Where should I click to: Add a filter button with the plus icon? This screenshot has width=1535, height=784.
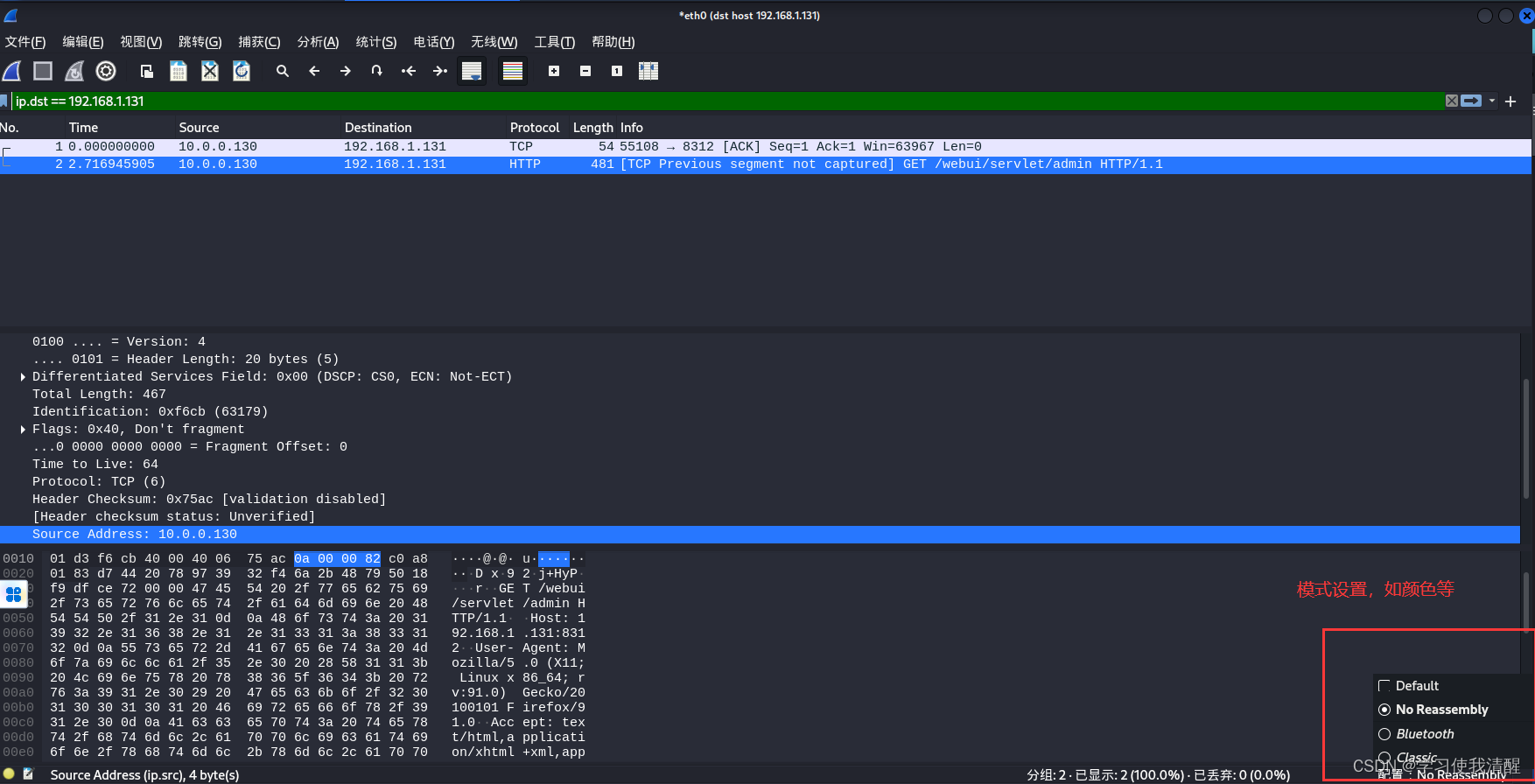pyautogui.click(x=1510, y=101)
